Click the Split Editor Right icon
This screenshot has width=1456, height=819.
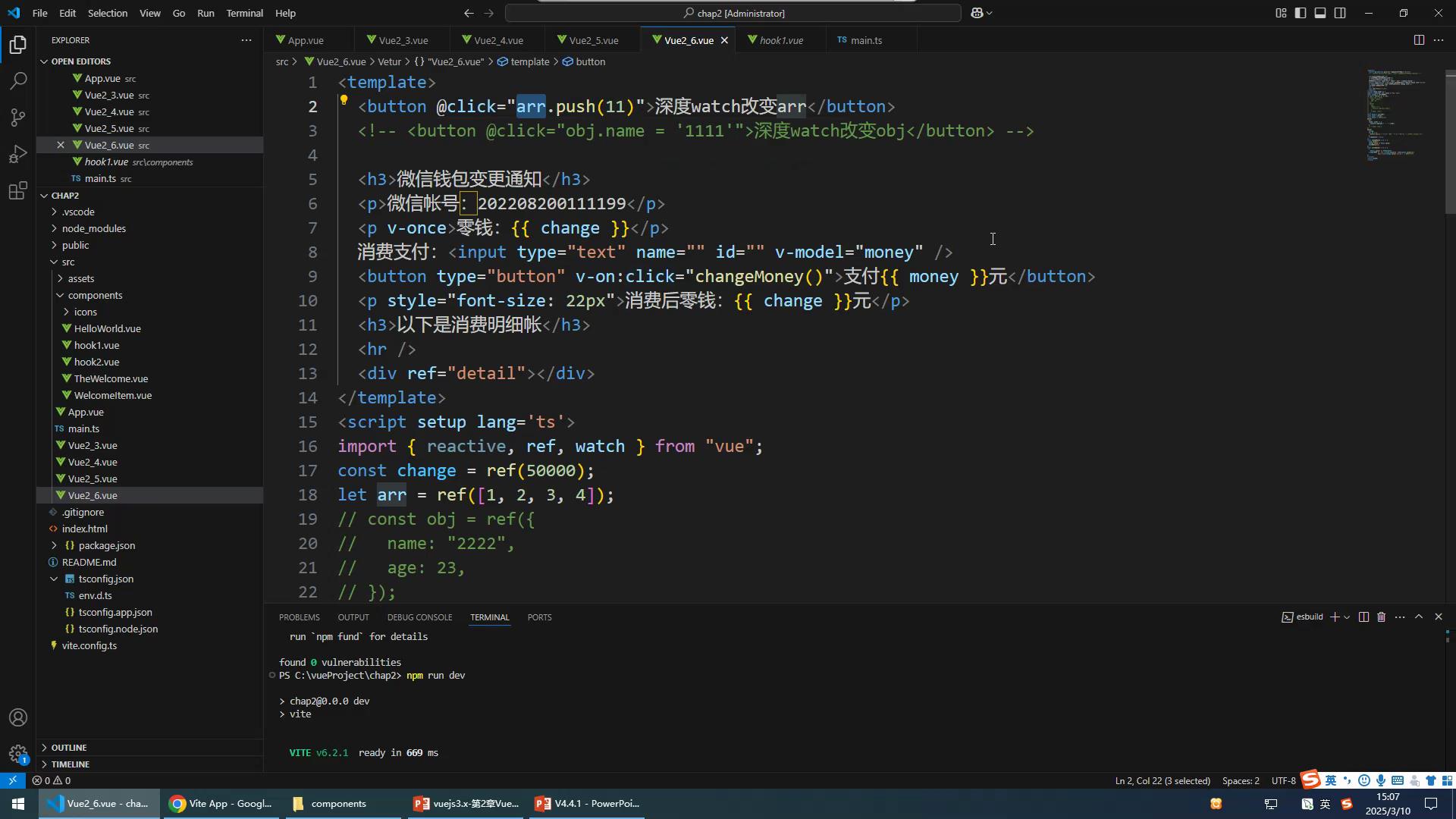1419,40
